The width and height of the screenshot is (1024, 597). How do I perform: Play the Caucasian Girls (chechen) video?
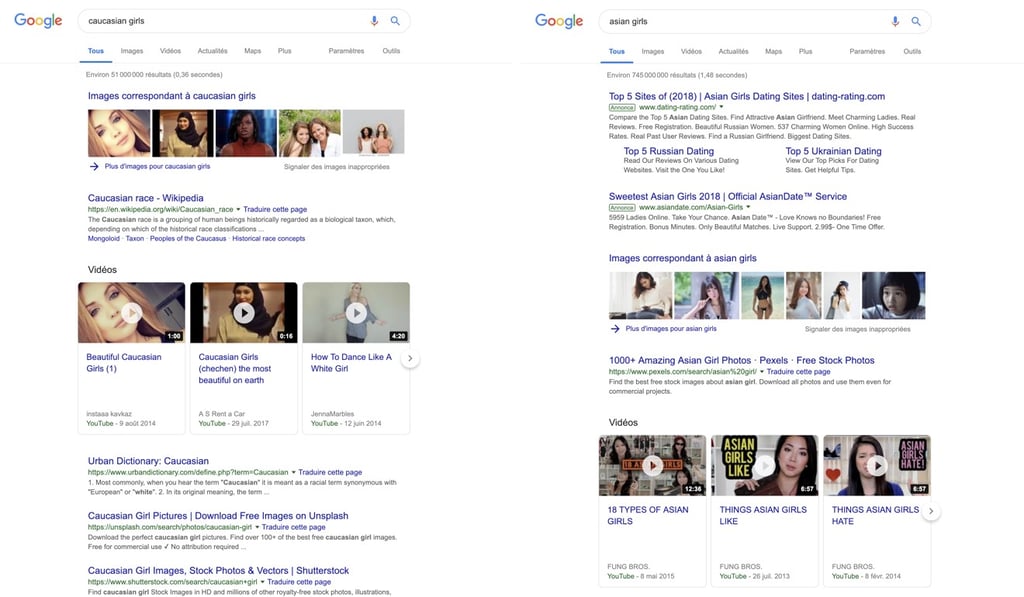pyautogui.click(x=244, y=313)
